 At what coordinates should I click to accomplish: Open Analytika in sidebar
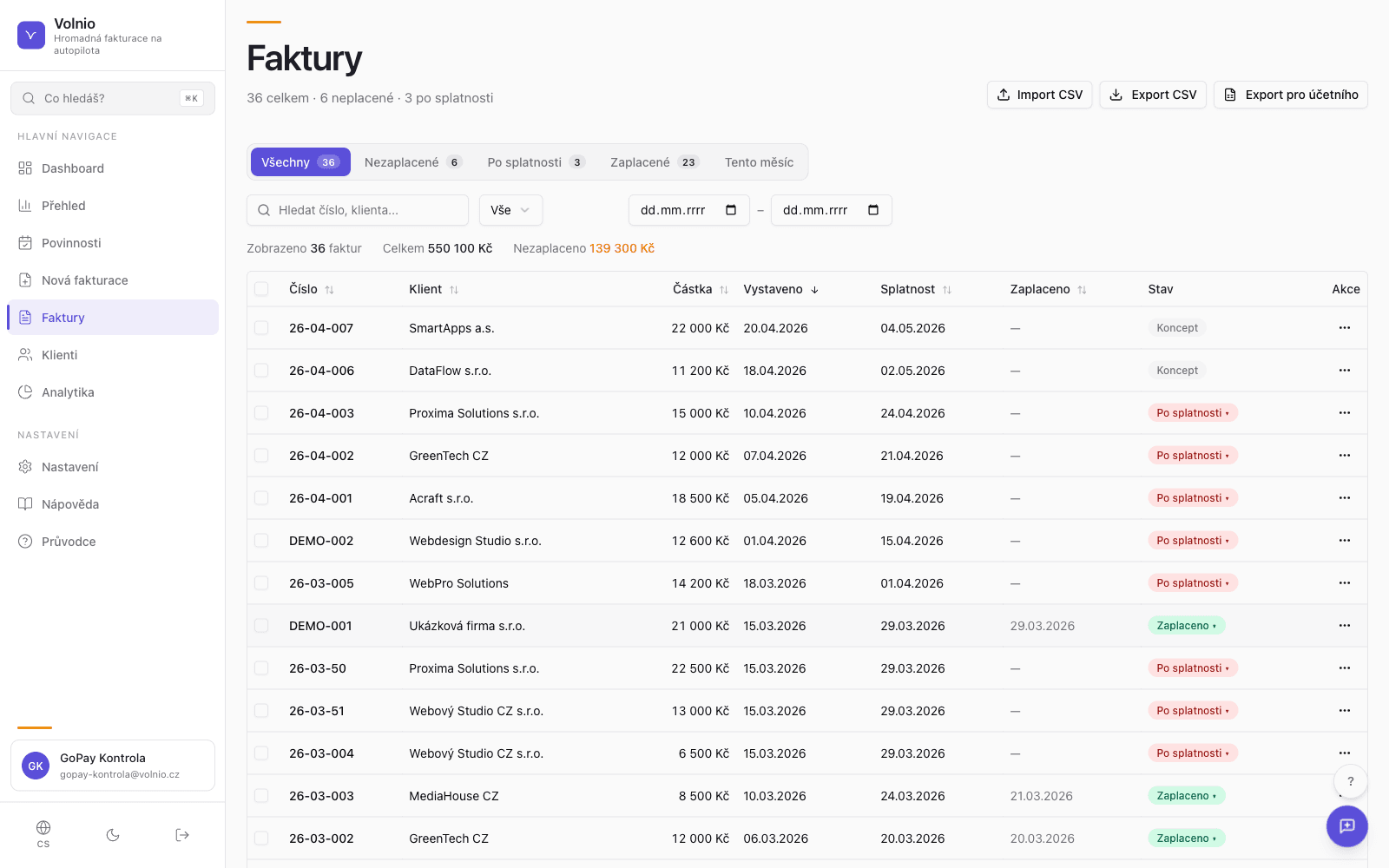[x=113, y=392]
